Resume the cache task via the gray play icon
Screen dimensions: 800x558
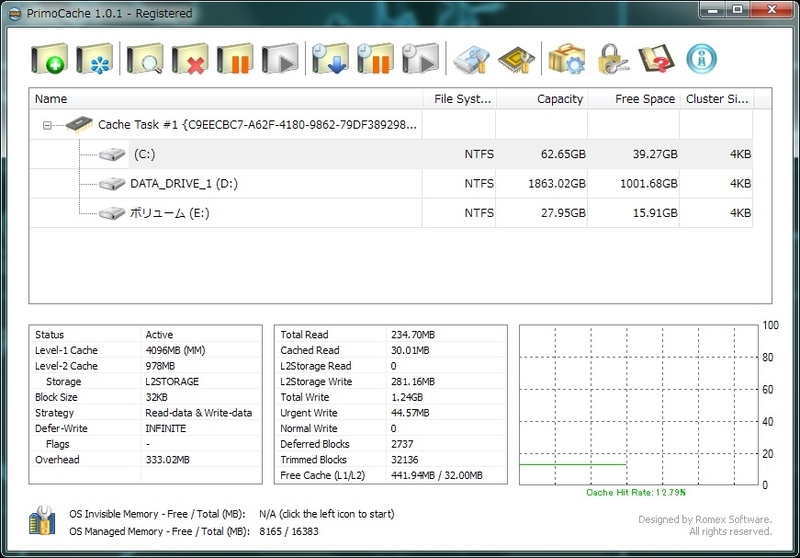coord(280,59)
